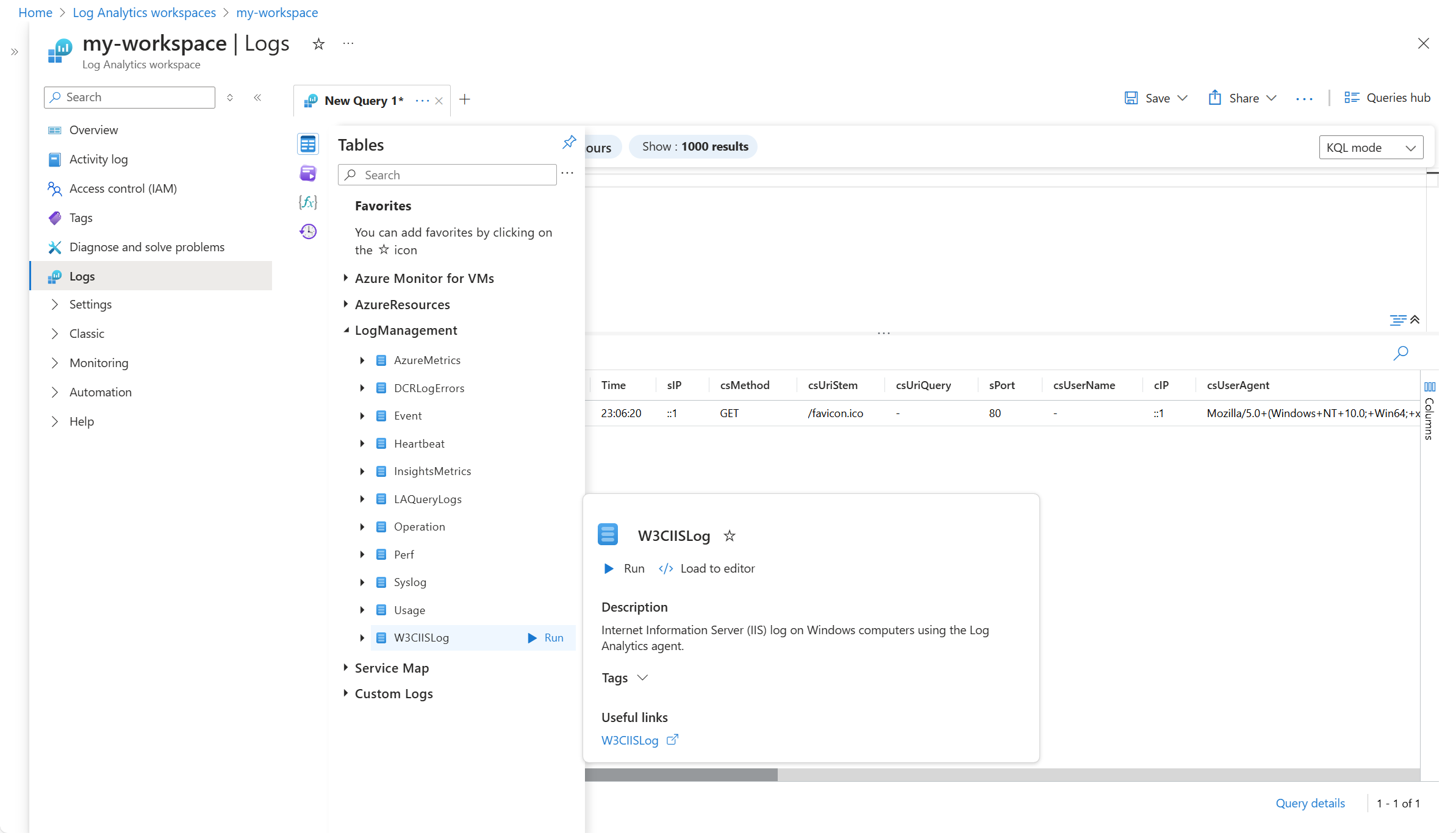Click the horizontal results scrollbar thumb

coord(681,775)
